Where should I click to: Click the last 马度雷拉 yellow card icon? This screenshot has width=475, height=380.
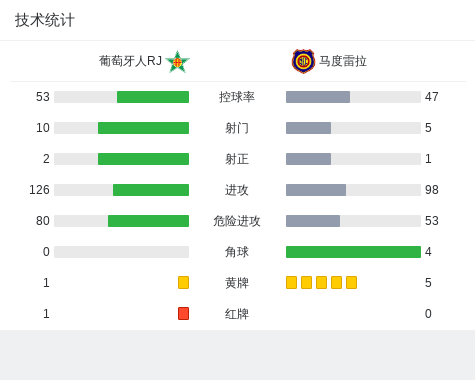coord(351,282)
